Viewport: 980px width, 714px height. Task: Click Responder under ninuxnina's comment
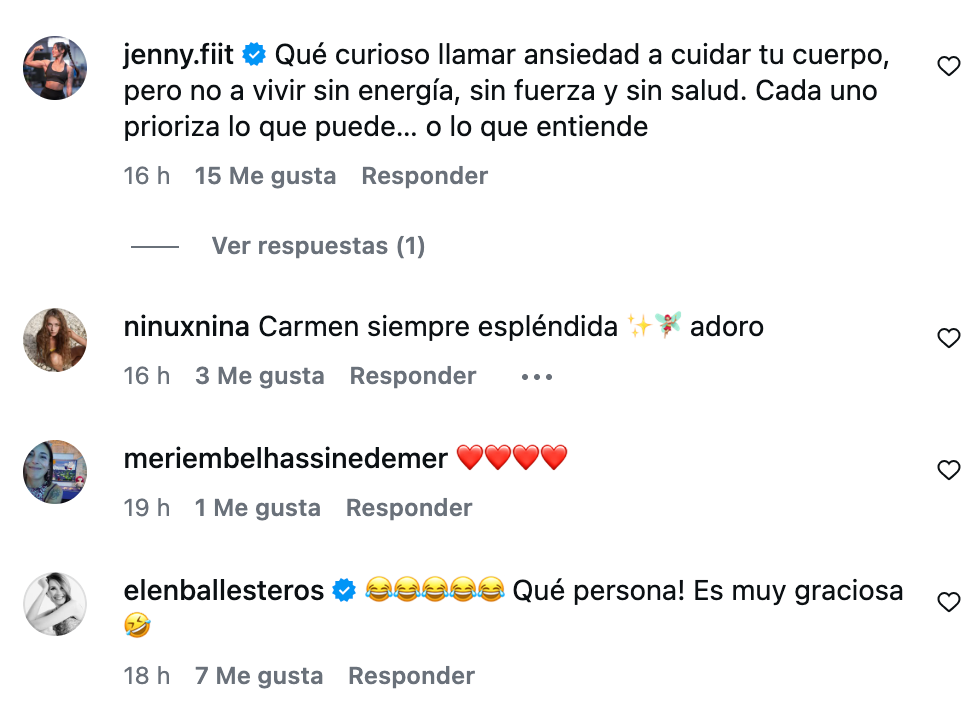(412, 376)
